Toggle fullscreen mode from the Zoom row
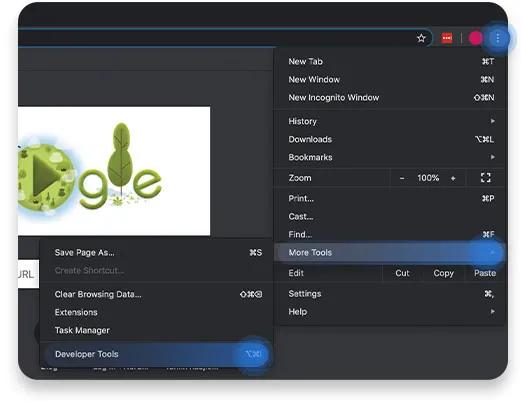 pyautogui.click(x=486, y=178)
